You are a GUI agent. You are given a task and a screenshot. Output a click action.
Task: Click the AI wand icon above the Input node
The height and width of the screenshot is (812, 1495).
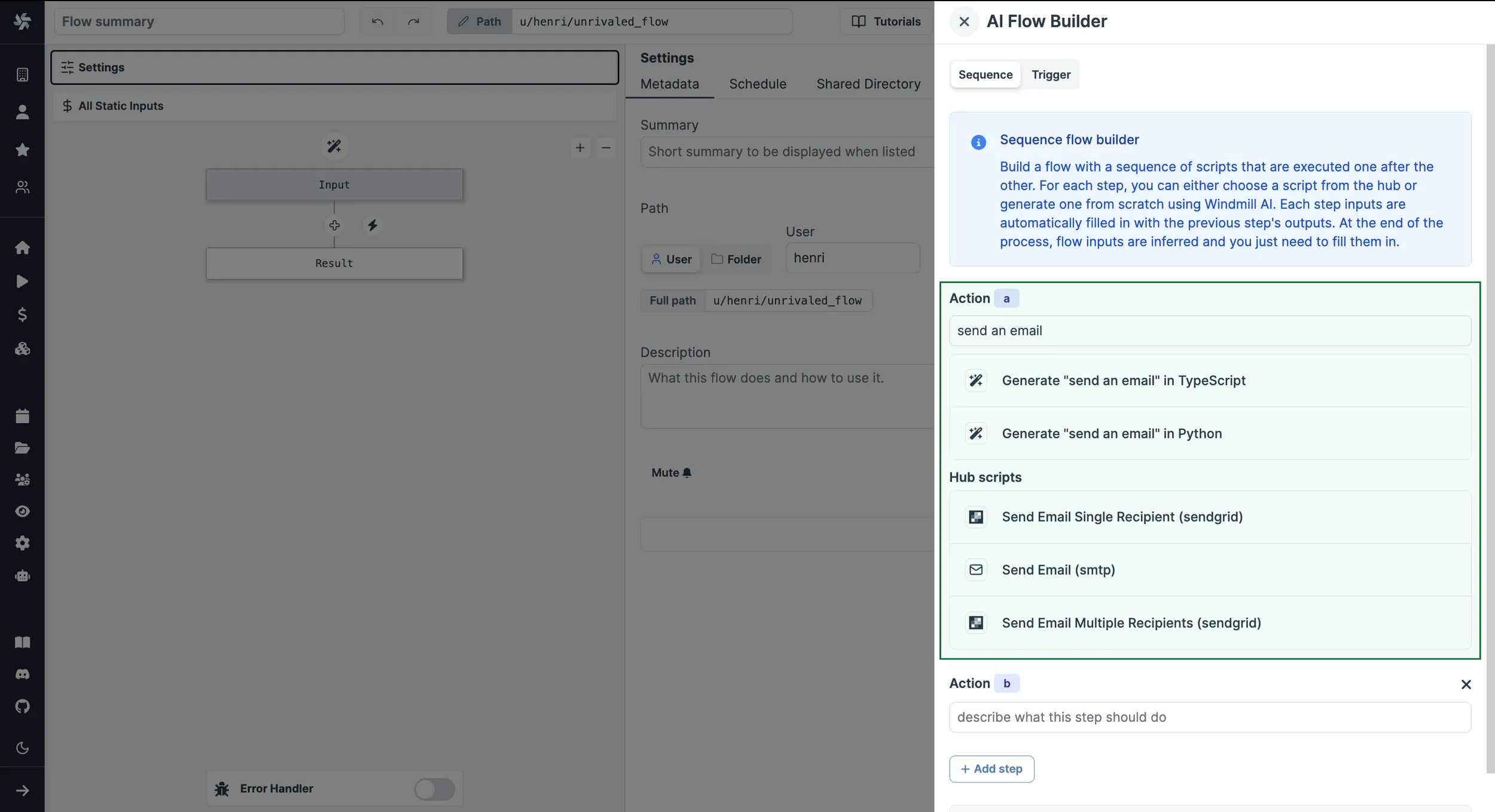pyautogui.click(x=334, y=145)
